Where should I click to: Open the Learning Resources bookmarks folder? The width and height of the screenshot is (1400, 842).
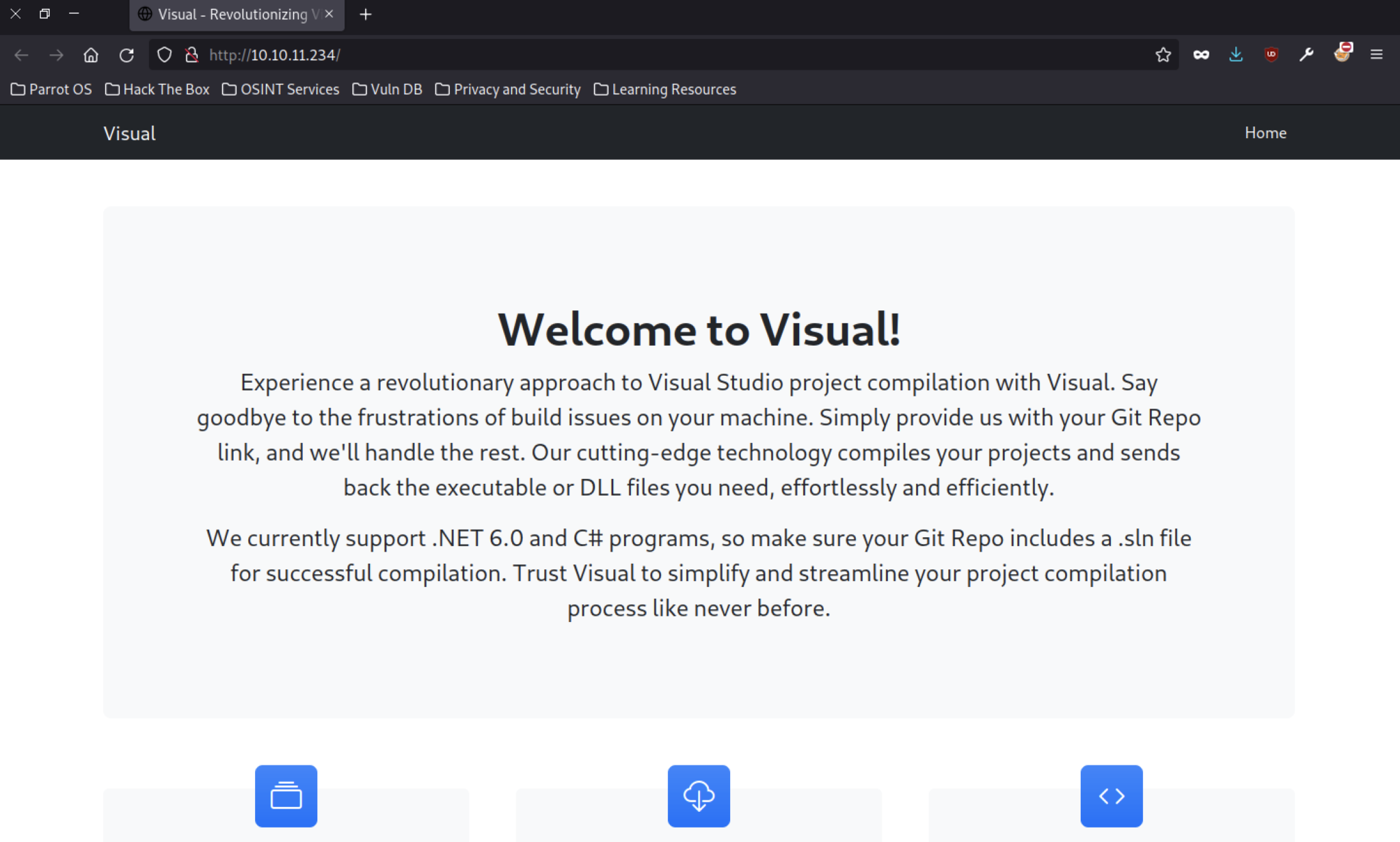click(x=665, y=90)
